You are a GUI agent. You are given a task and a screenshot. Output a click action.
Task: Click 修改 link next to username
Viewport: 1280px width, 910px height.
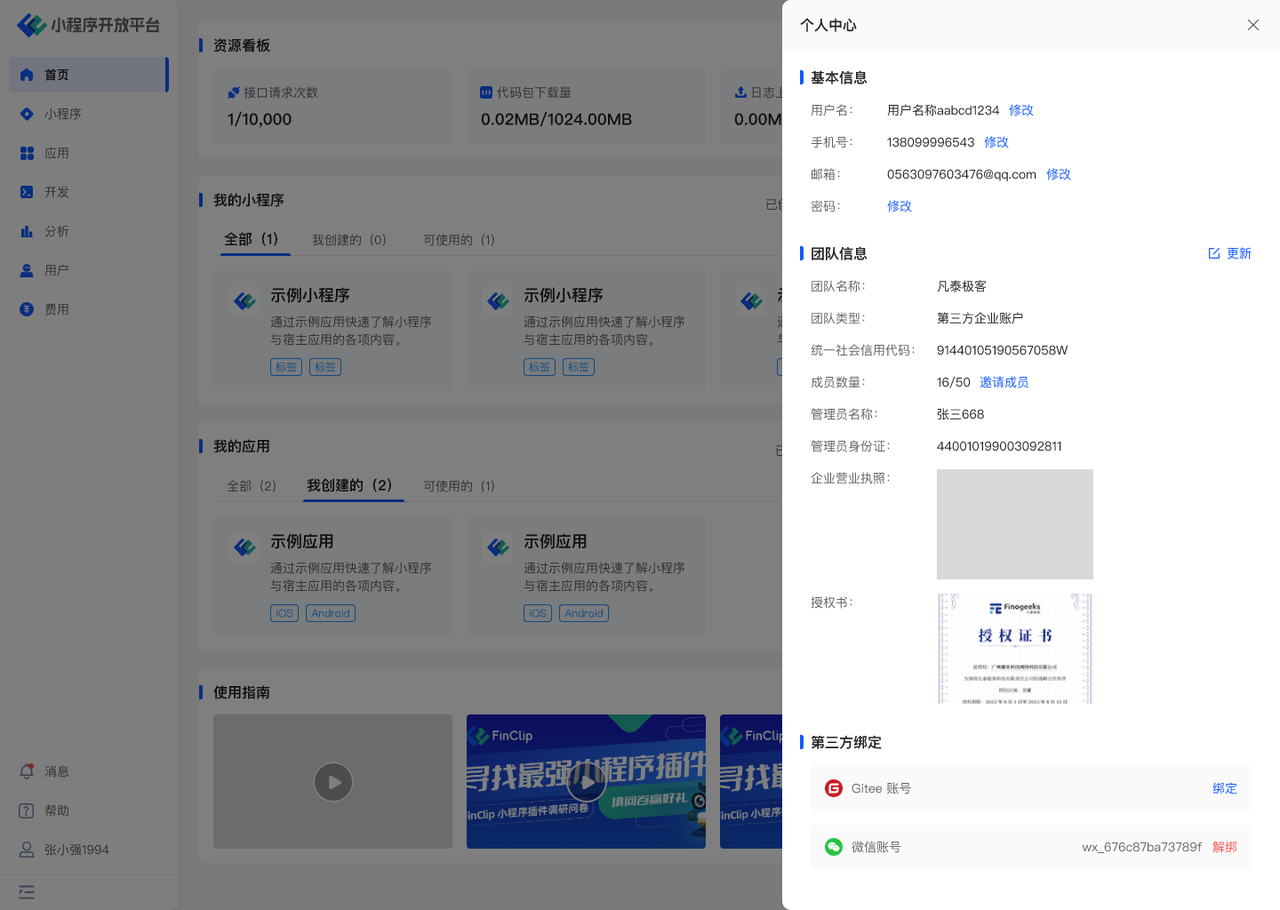click(1021, 110)
